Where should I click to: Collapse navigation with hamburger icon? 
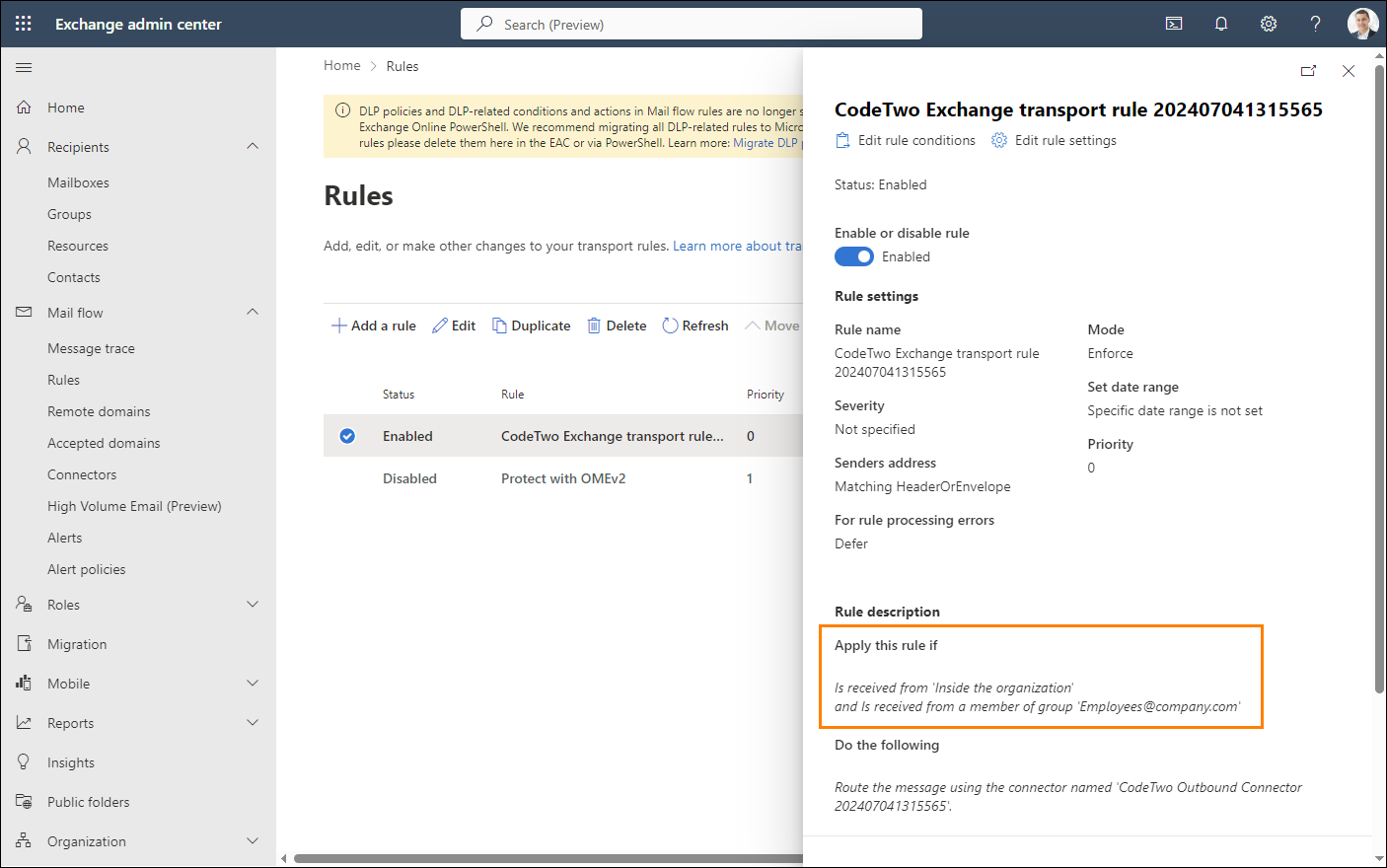24,67
